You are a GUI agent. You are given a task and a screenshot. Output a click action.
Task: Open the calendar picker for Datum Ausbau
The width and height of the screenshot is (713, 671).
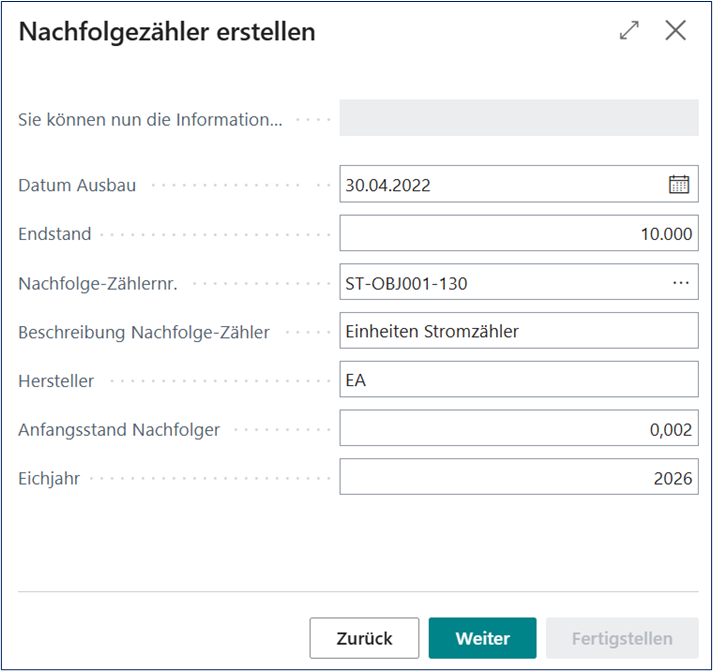tap(678, 185)
